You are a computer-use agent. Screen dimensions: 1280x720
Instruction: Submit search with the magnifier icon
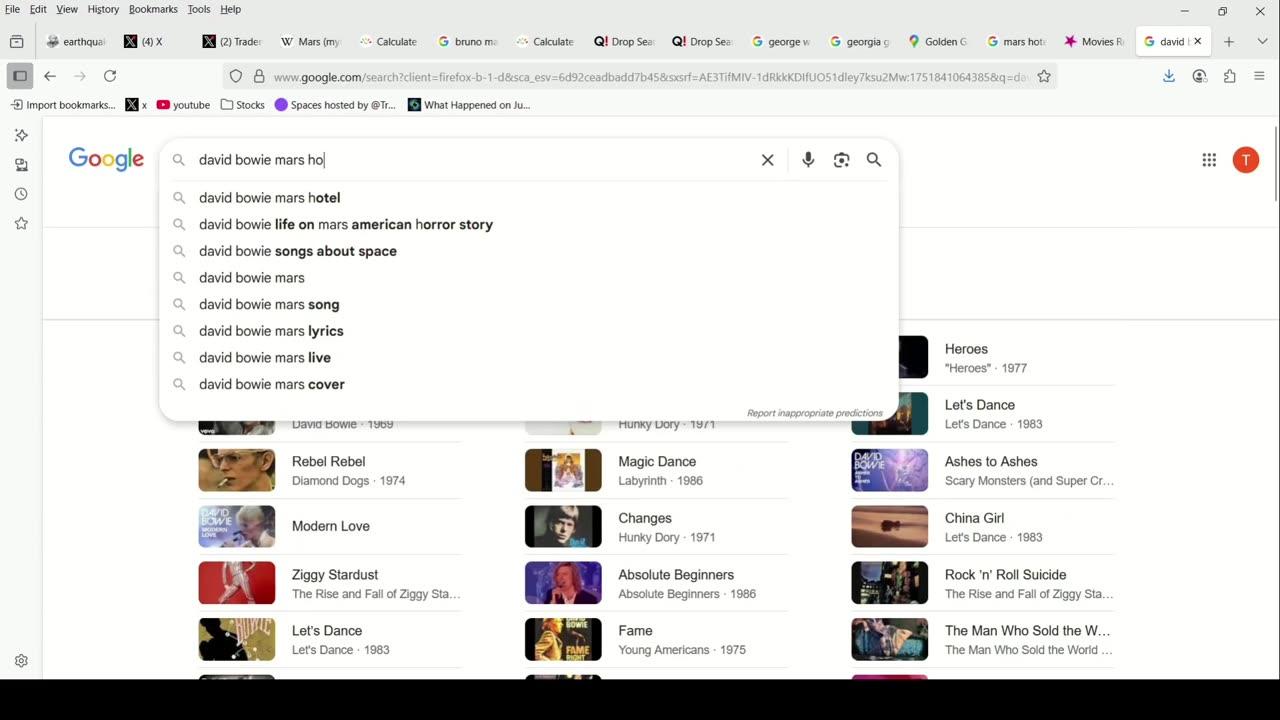tap(874, 160)
